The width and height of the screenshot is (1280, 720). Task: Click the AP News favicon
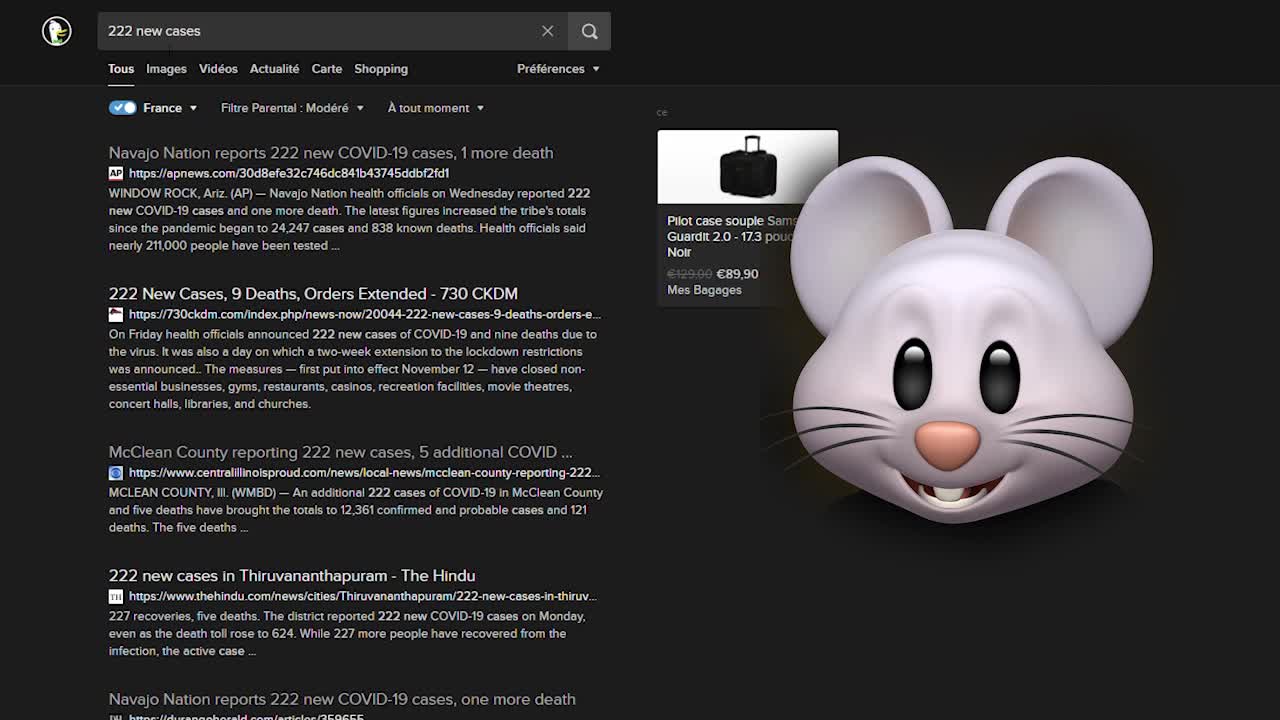coord(116,173)
